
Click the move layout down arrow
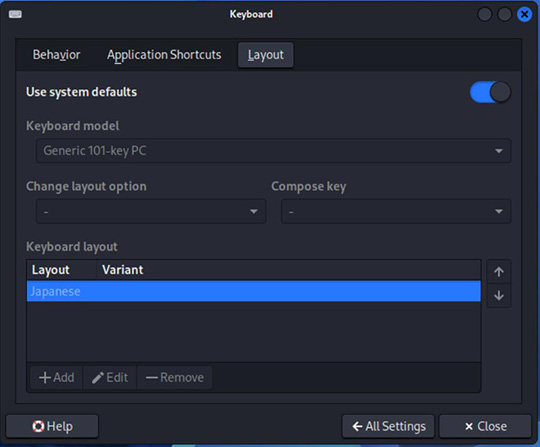[x=499, y=295]
